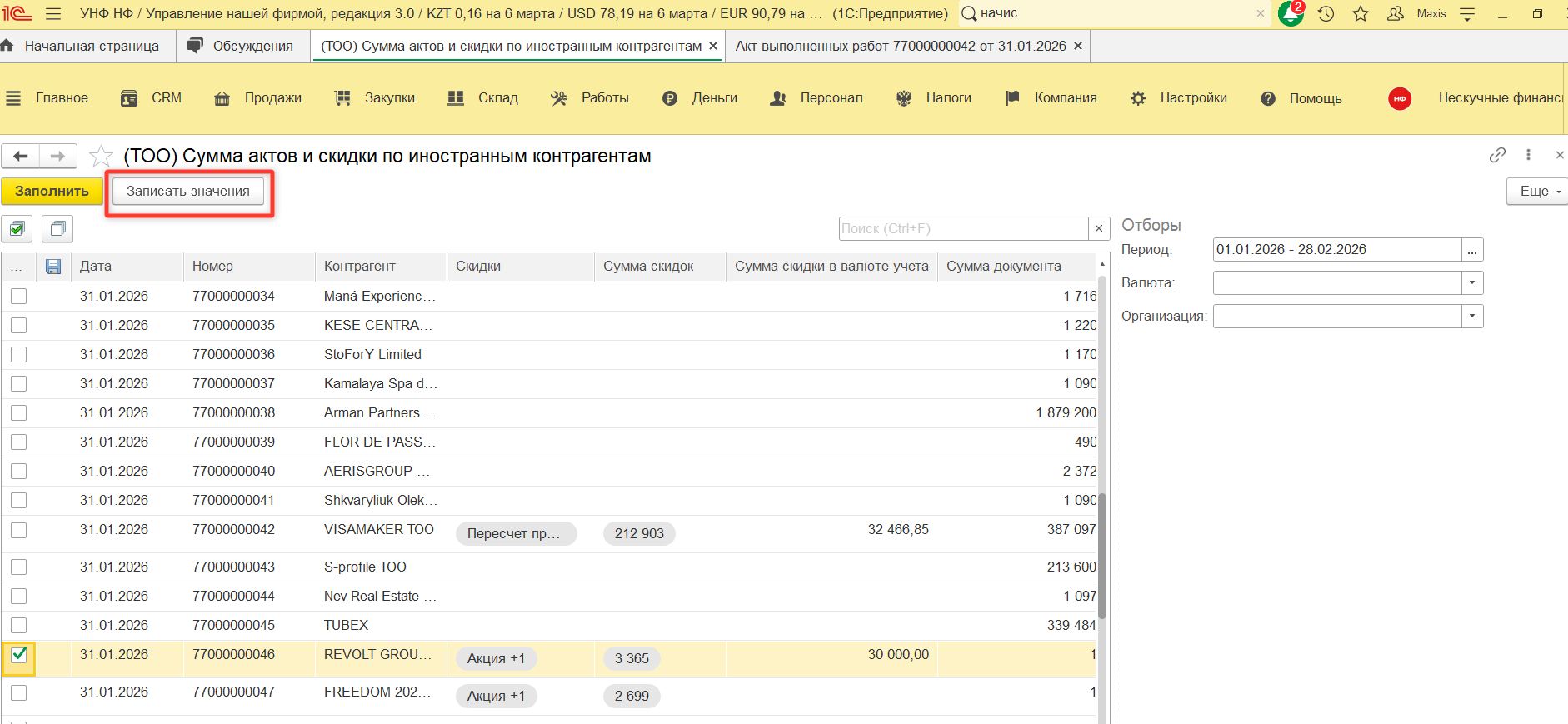
Task: Click the Записать значения button
Action: [188, 192]
